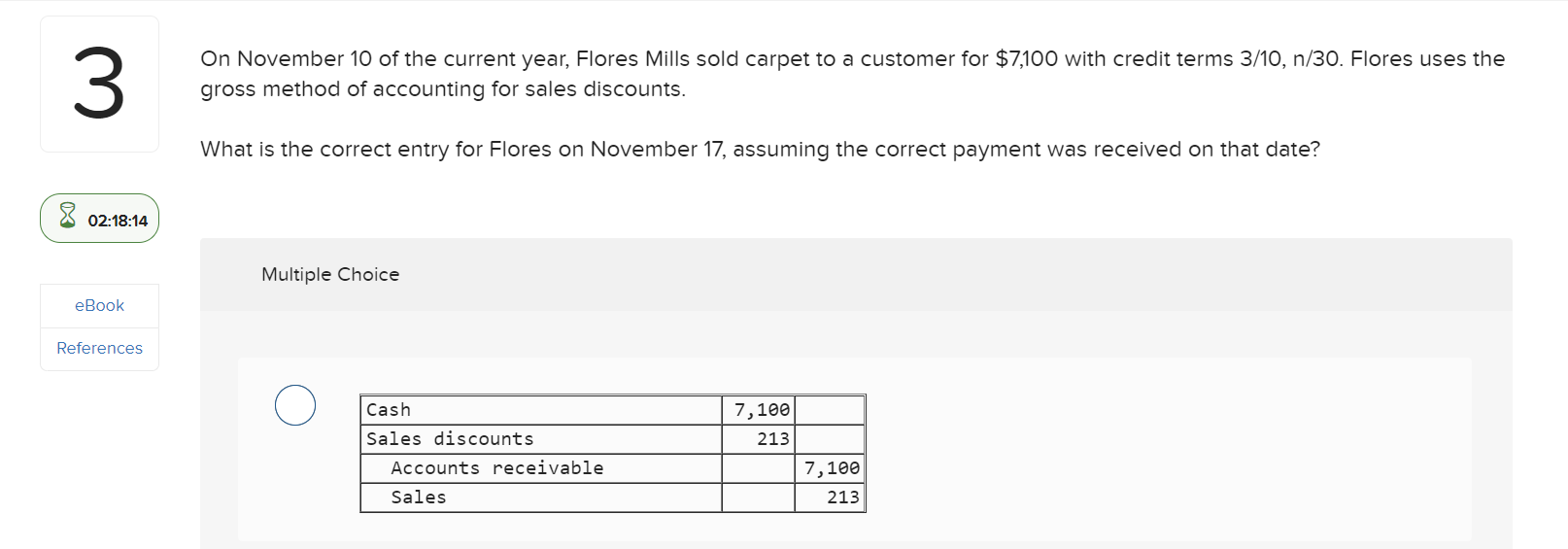Click the Cash debit 7,100 cell
This screenshot has height=549, width=1568.
(x=761, y=410)
